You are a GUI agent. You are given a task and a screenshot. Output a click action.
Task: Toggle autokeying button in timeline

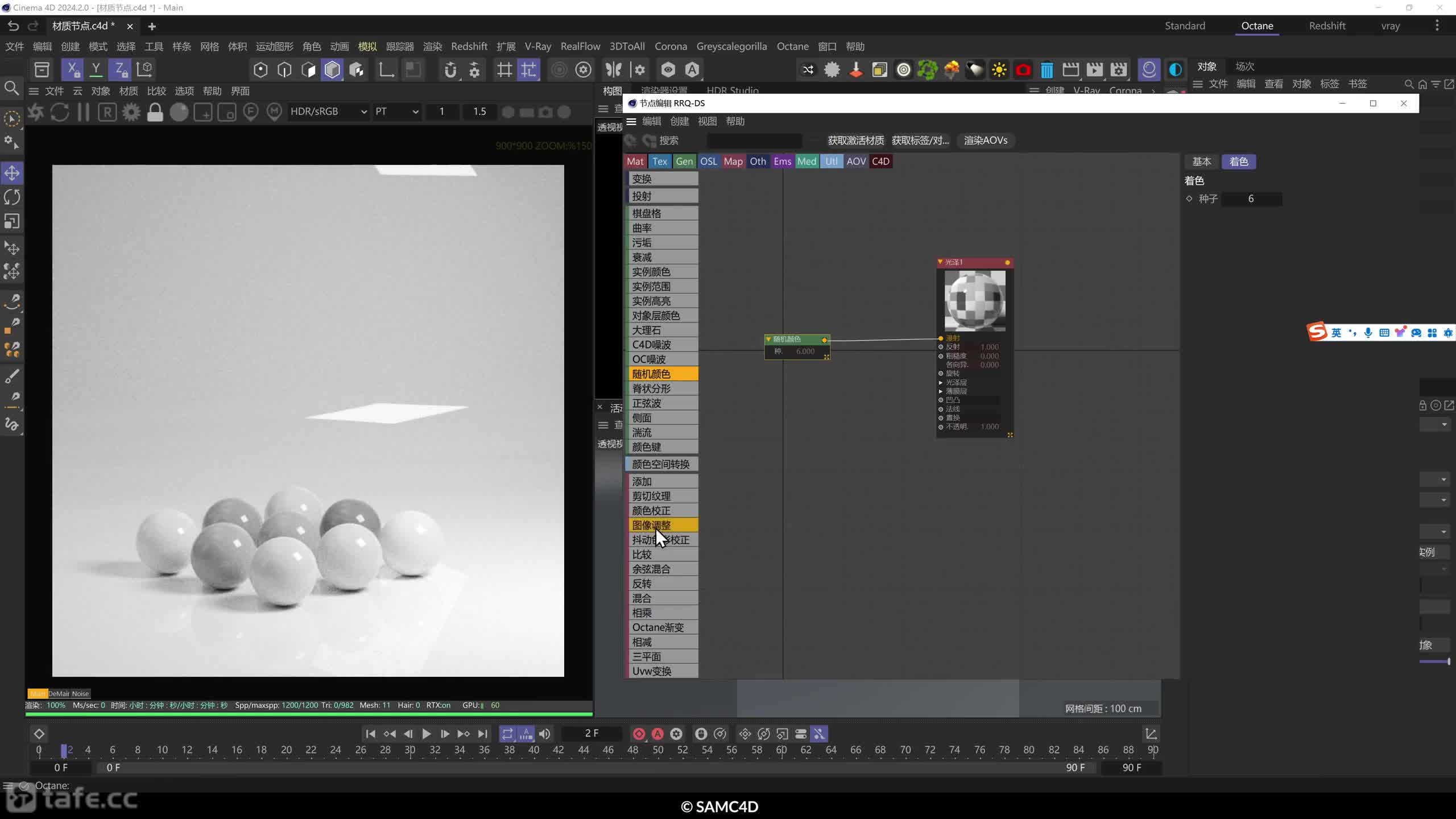click(x=657, y=734)
